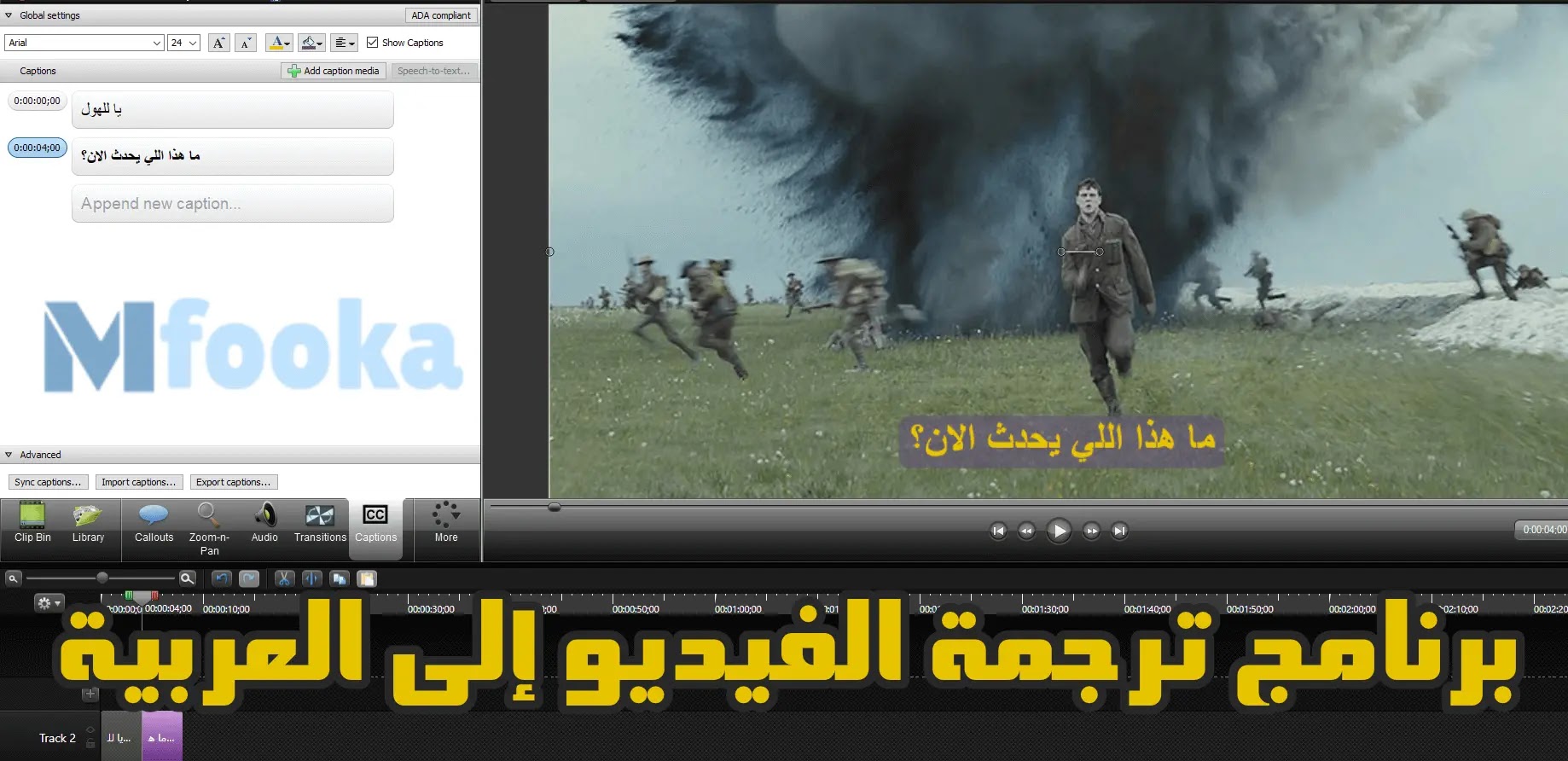Click the 0:00:00;00 caption timestamp
Screen dimensions: 1568x761
click(37, 101)
